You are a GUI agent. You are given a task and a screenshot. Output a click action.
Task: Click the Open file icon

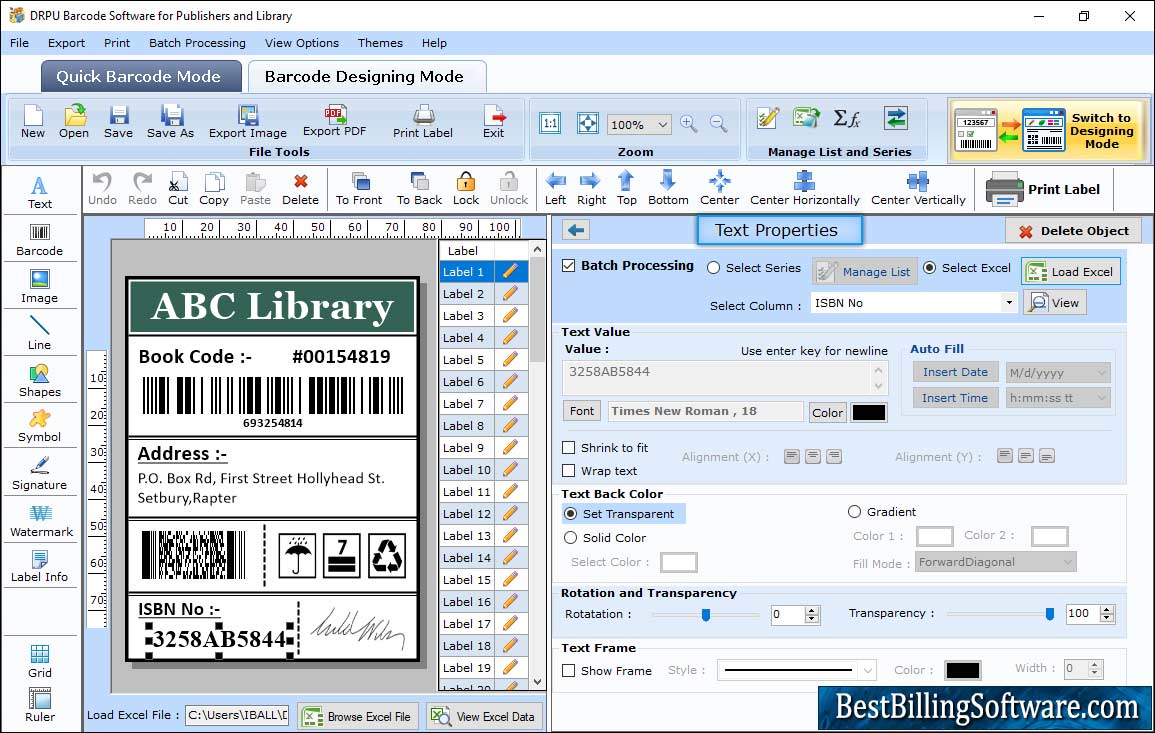[74, 122]
